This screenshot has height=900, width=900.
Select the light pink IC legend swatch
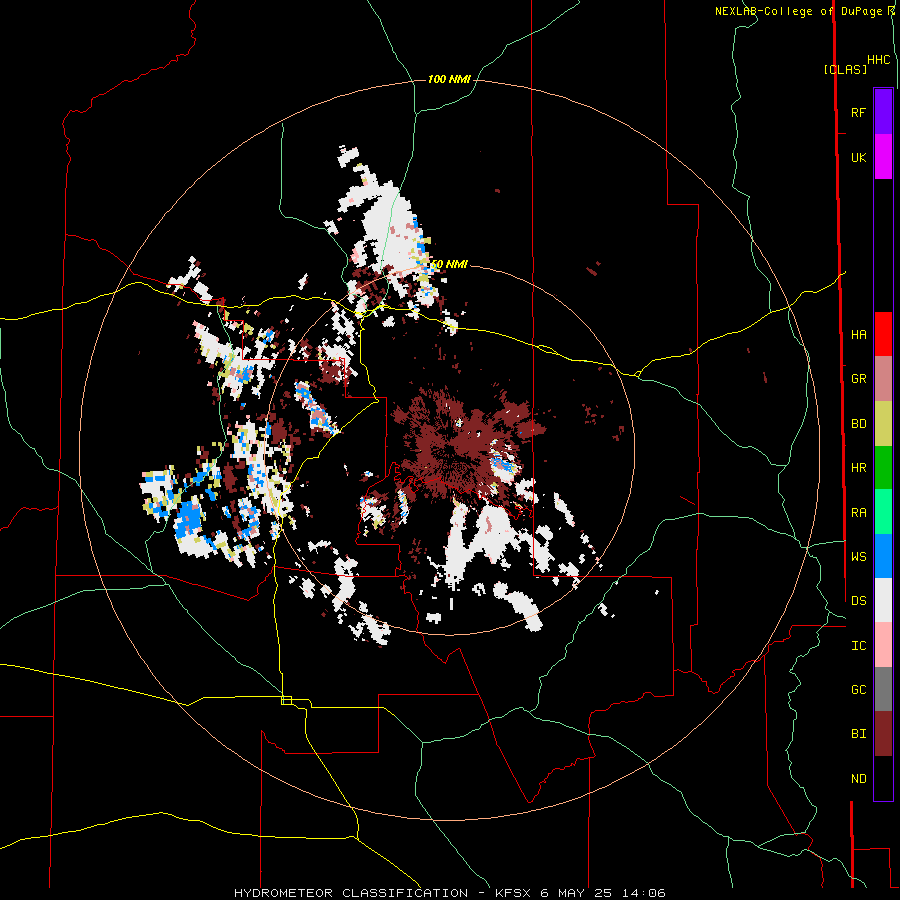[883, 645]
